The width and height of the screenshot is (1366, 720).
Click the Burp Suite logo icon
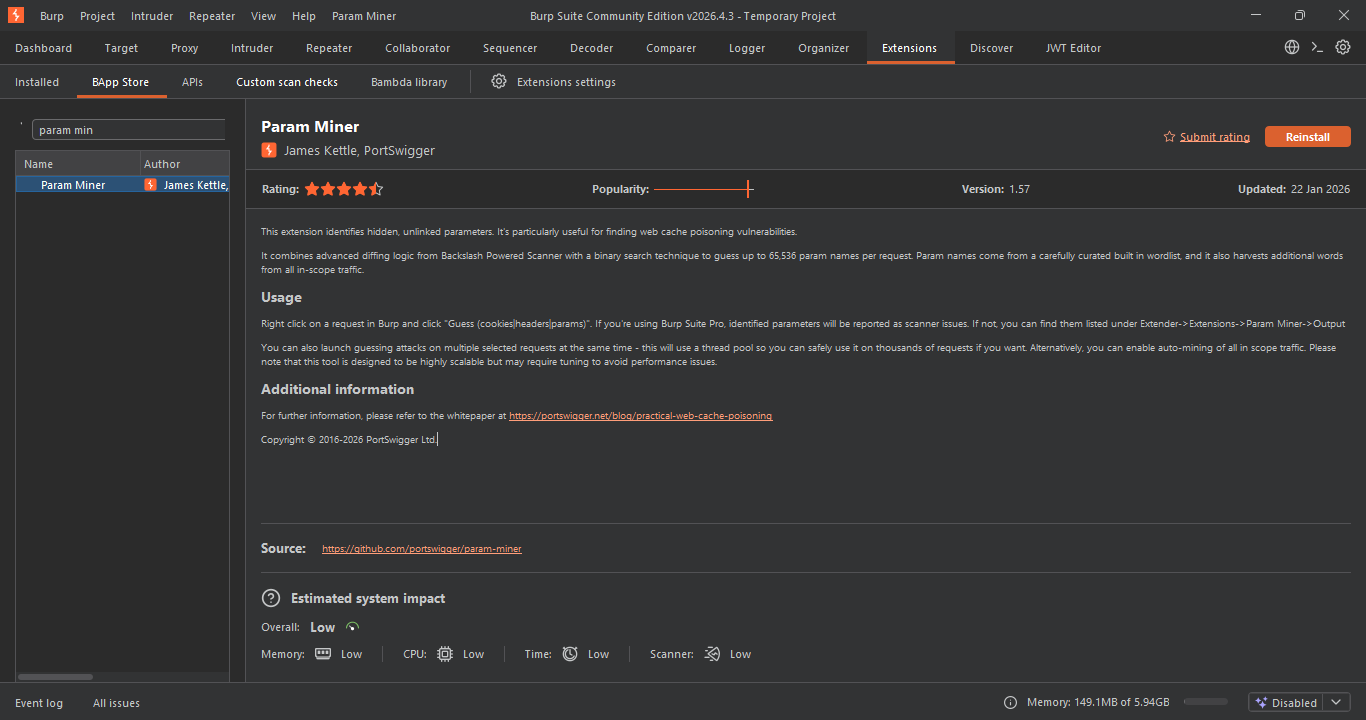(x=16, y=15)
